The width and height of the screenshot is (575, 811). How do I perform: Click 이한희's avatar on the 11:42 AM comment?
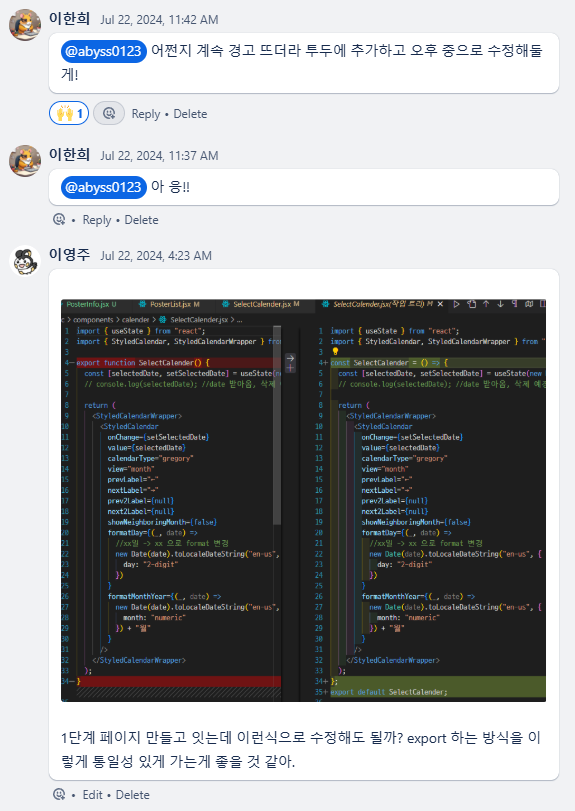tap(25, 24)
